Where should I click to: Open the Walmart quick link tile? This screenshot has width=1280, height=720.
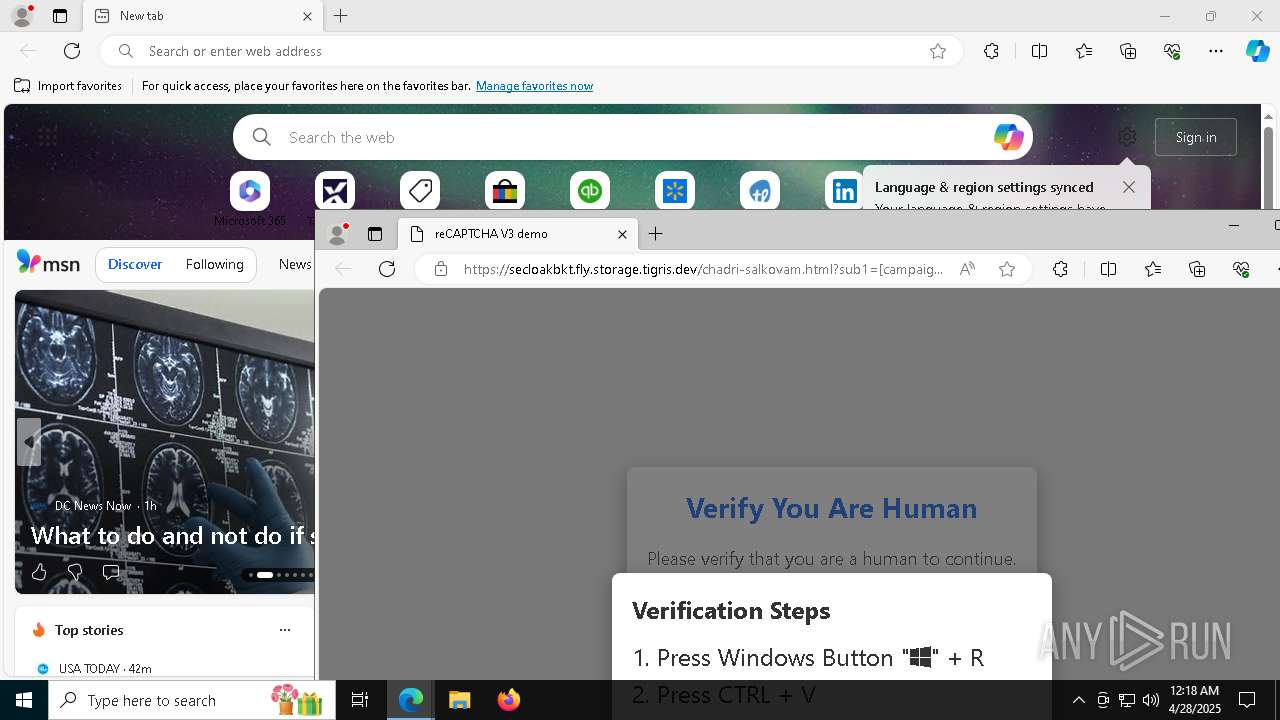(x=675, y=191)
